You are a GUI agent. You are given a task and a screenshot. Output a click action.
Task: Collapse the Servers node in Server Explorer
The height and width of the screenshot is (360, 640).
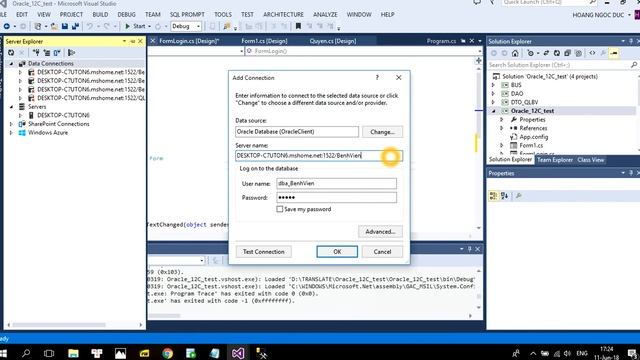point(11,107)
